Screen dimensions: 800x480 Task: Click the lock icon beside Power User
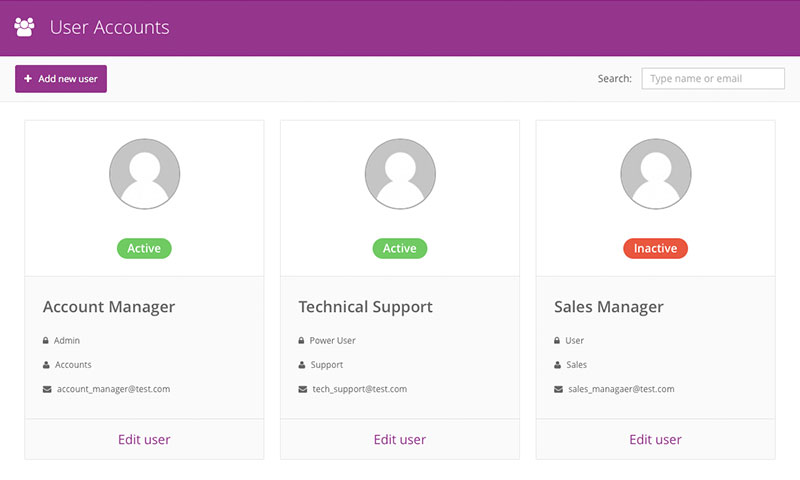pos(301,340)
